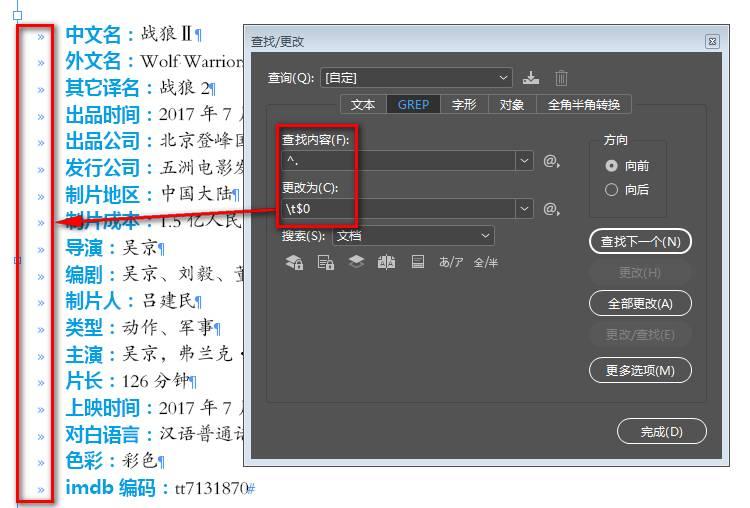The height and width of the screenshot is (508, 750).
Task: Click the 出品时间 label in the document
Action: (102, 115)
